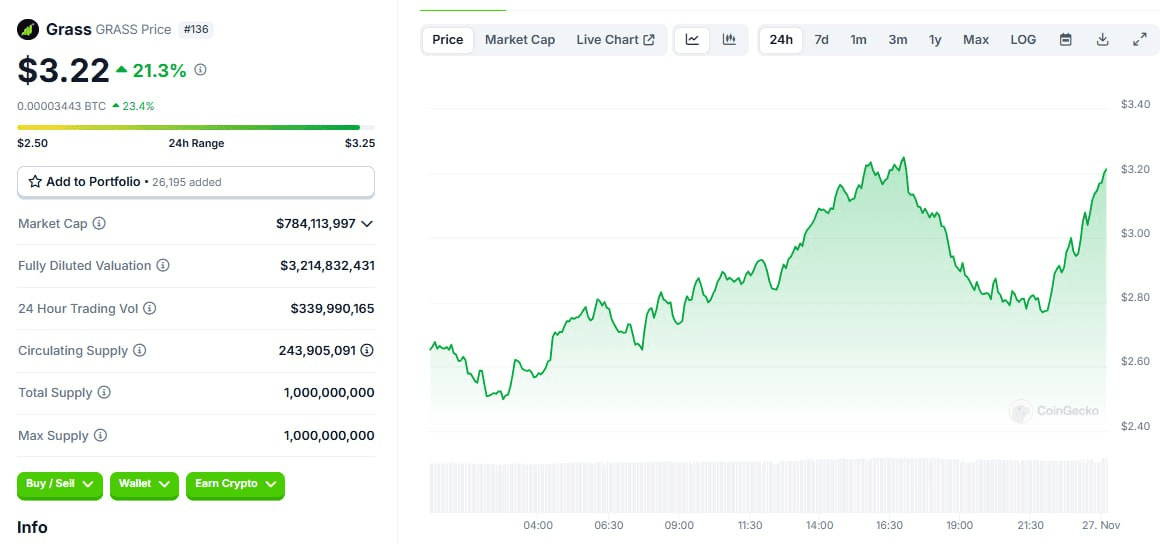Click the Max Supply info icon
Viewport: 1160px width, 544px height.
pyautogui.click(x=101, y=435)
